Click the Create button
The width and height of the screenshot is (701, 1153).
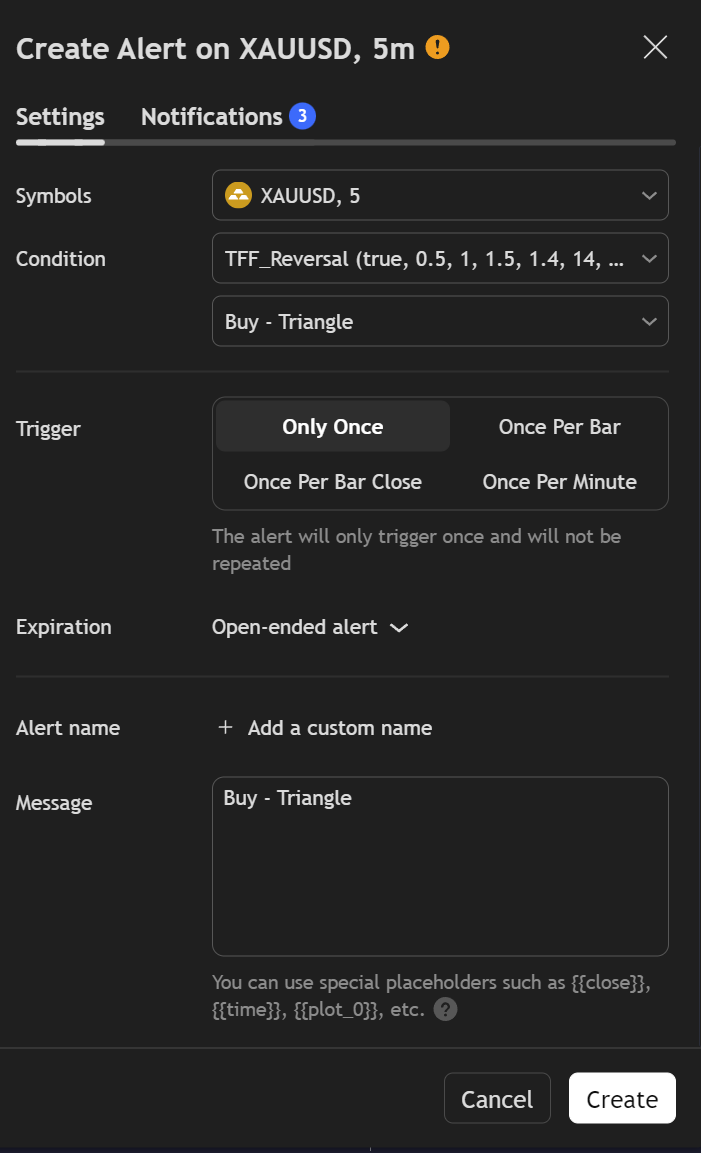[622, 1099]
